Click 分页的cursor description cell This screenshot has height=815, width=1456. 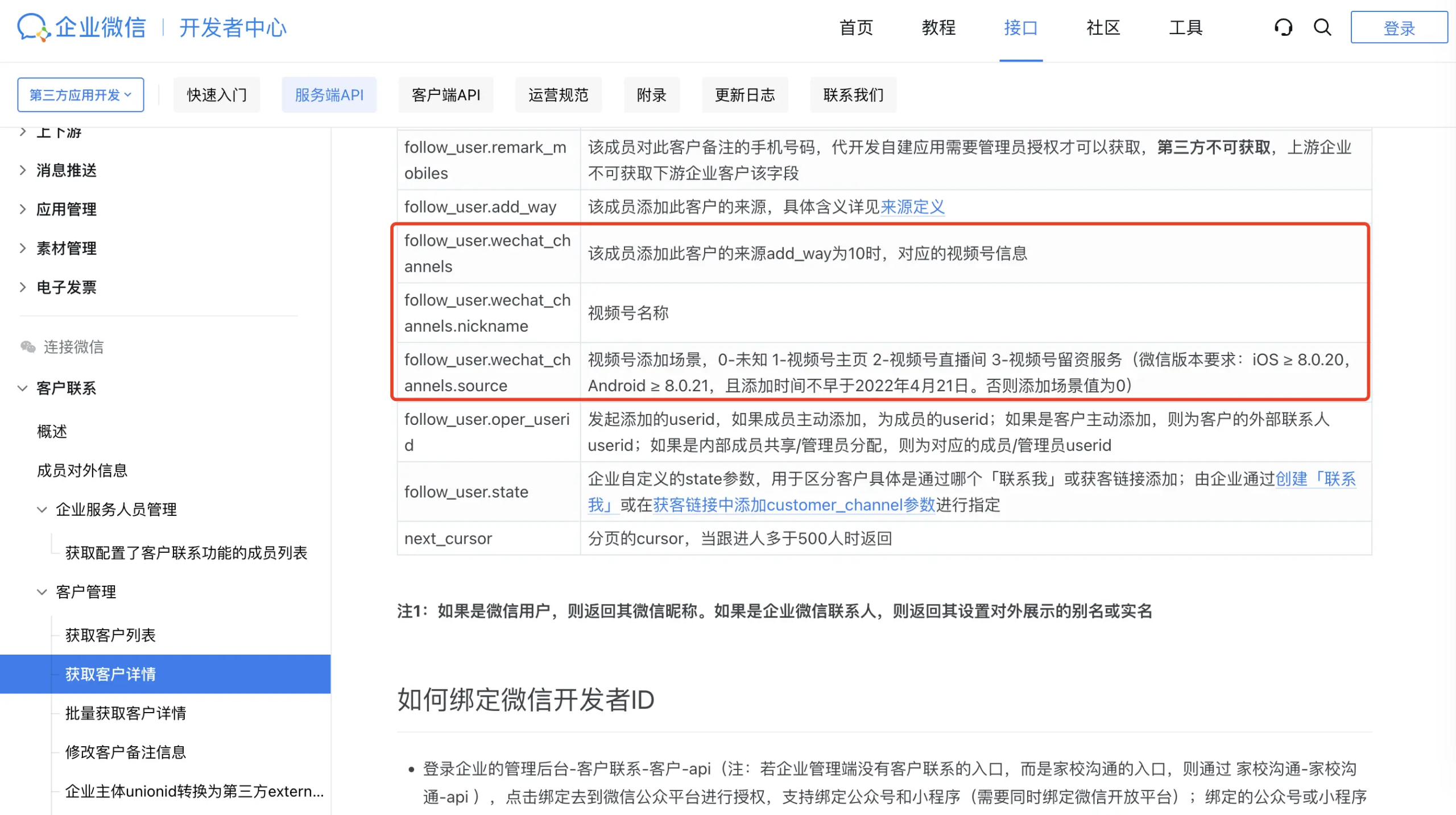pyautogui.click(x=976, y=539)
